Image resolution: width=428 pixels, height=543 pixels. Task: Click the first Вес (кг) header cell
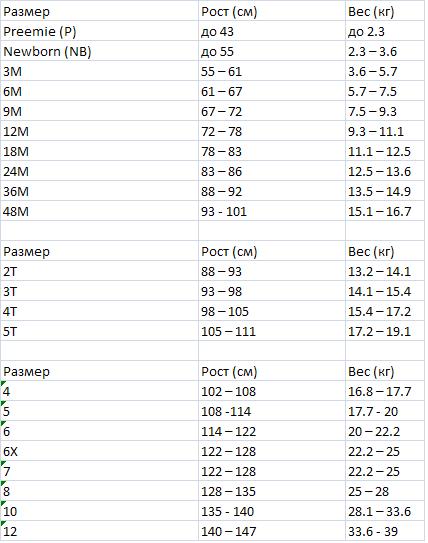(x=385, y=11)
